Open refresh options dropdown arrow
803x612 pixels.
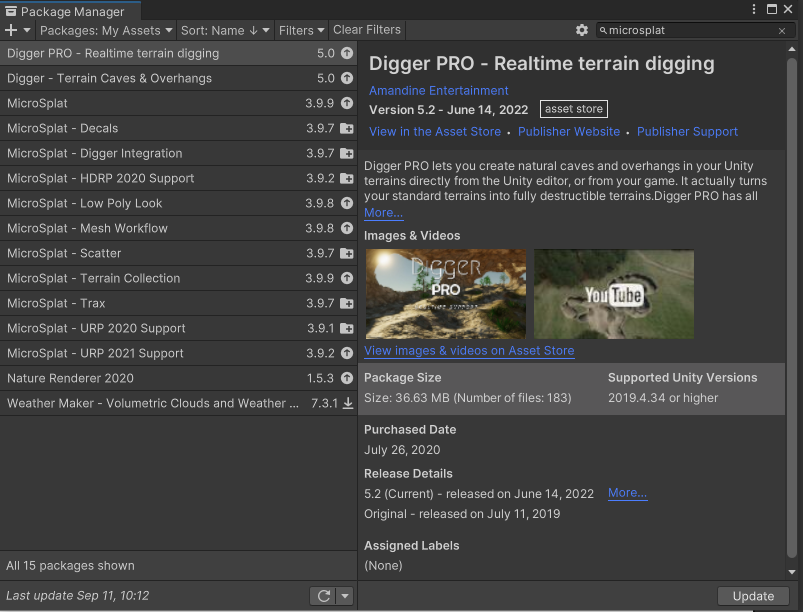coord(345,596)
